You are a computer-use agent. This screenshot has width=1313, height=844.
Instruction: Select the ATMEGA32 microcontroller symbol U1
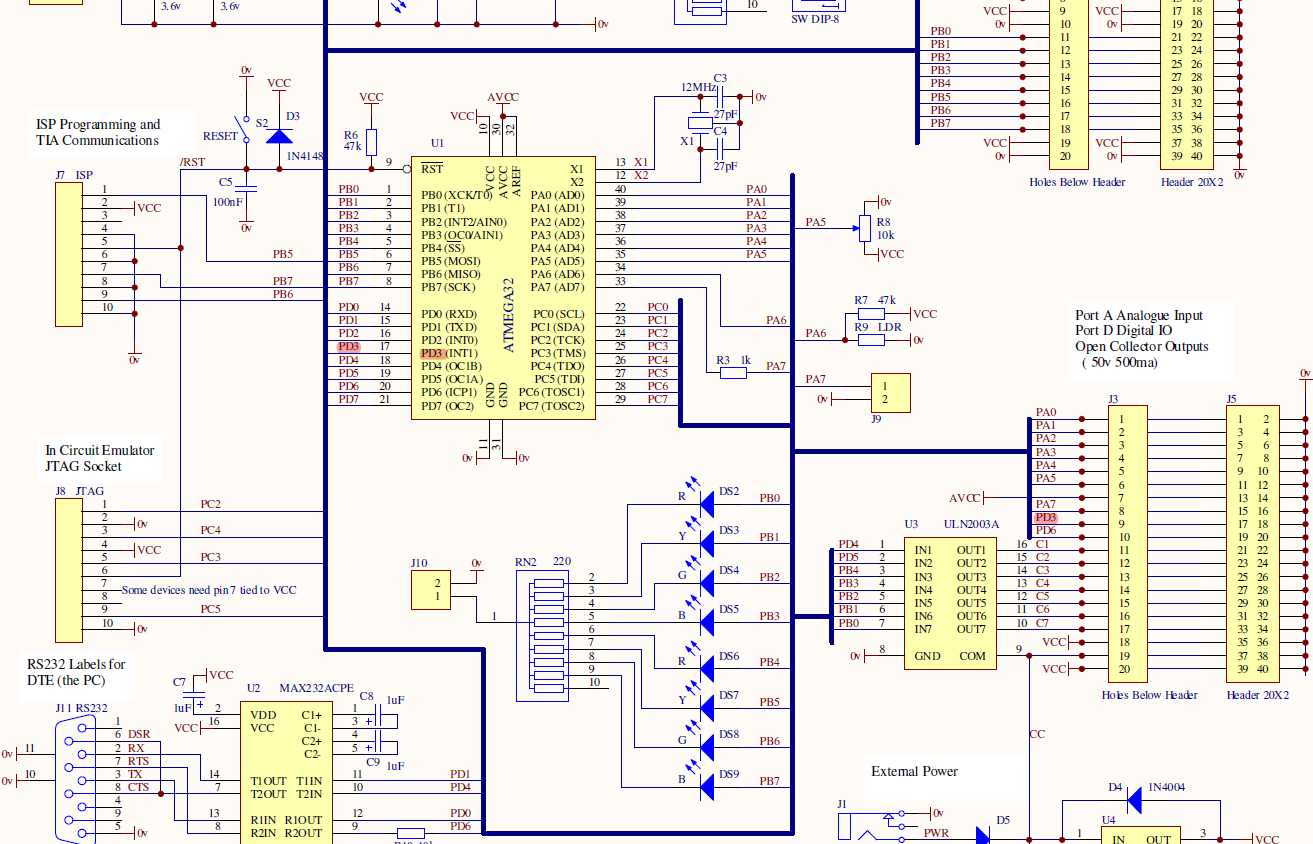(502, 290)
